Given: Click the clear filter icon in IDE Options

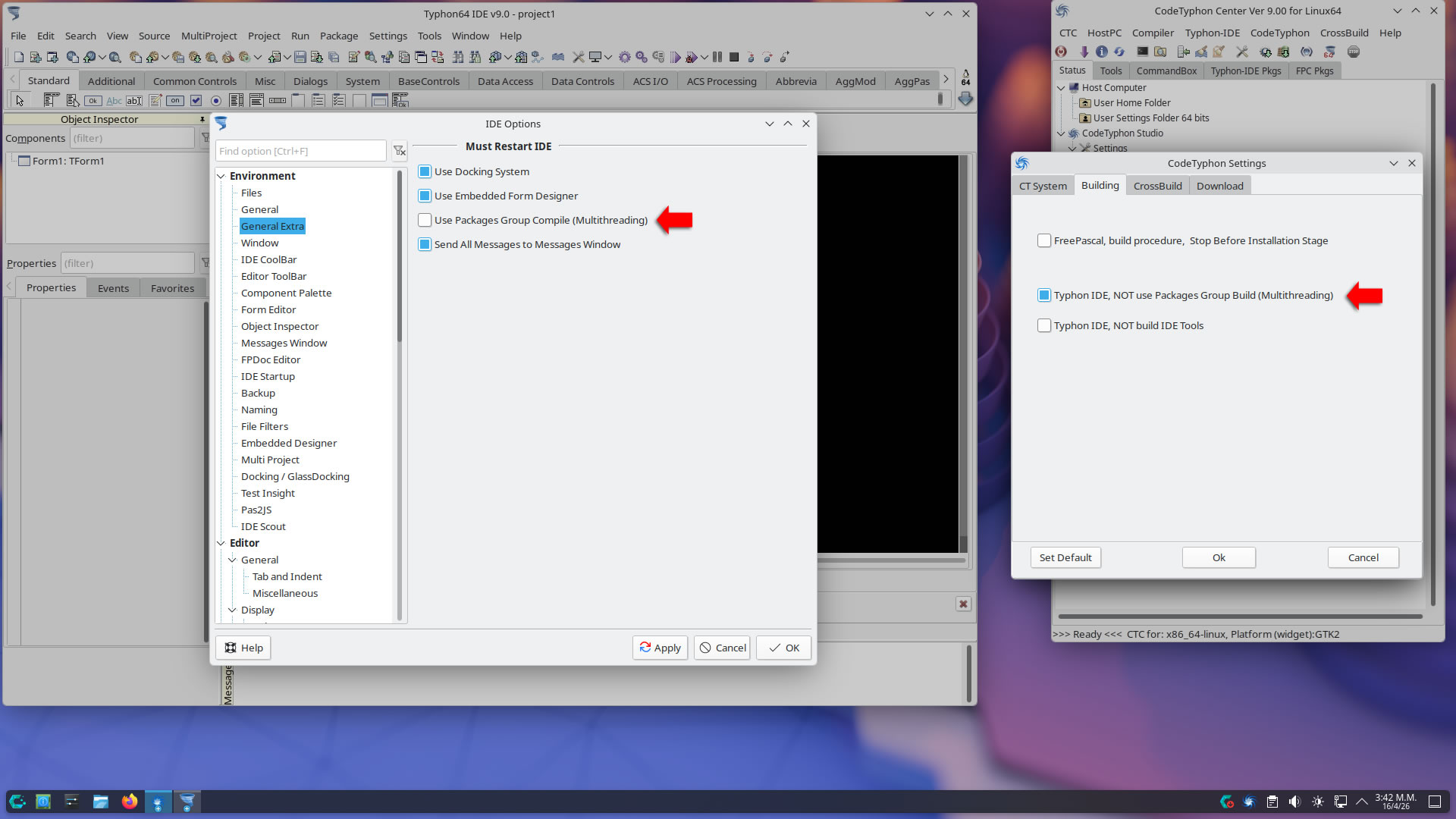Looking at the screenshot, I should 400,151.
